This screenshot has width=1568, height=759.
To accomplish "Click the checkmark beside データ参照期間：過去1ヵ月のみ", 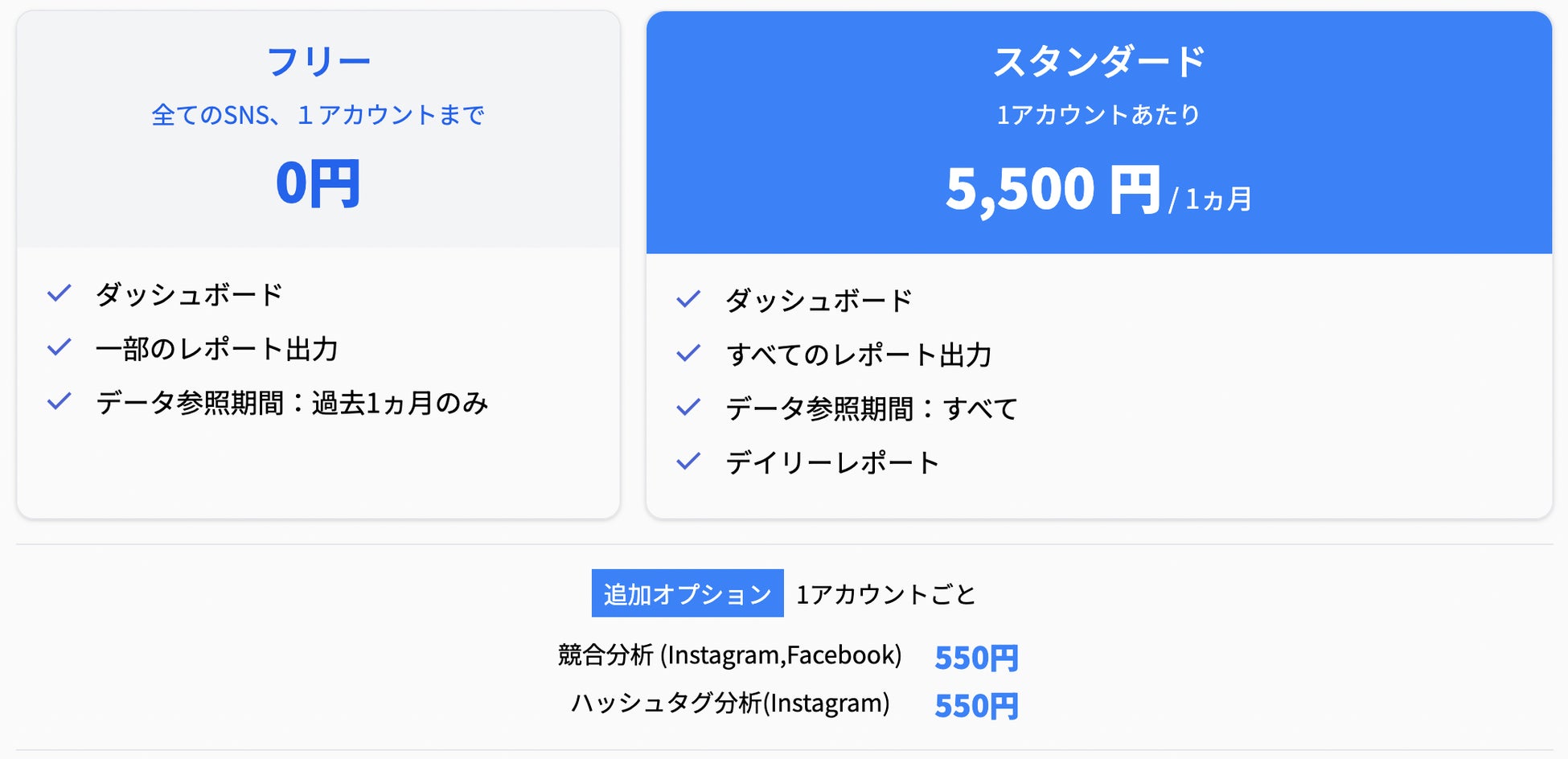I will click(60, 401).
